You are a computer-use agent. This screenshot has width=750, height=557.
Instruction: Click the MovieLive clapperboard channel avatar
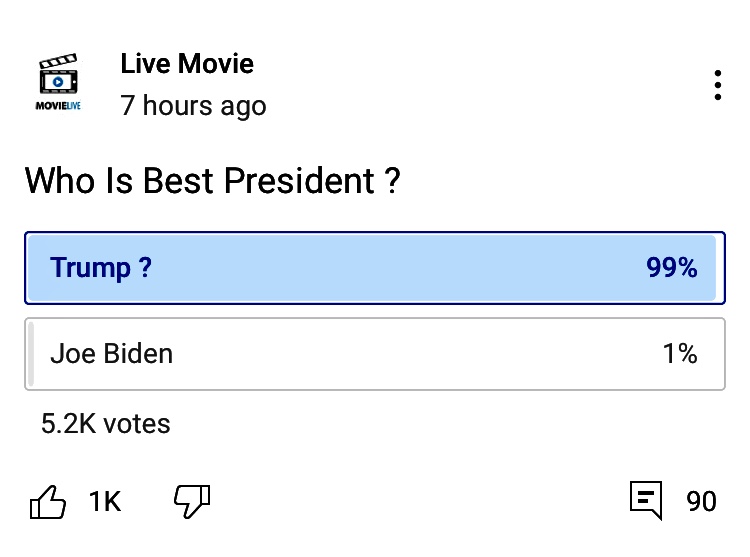(x=59, y=77)
